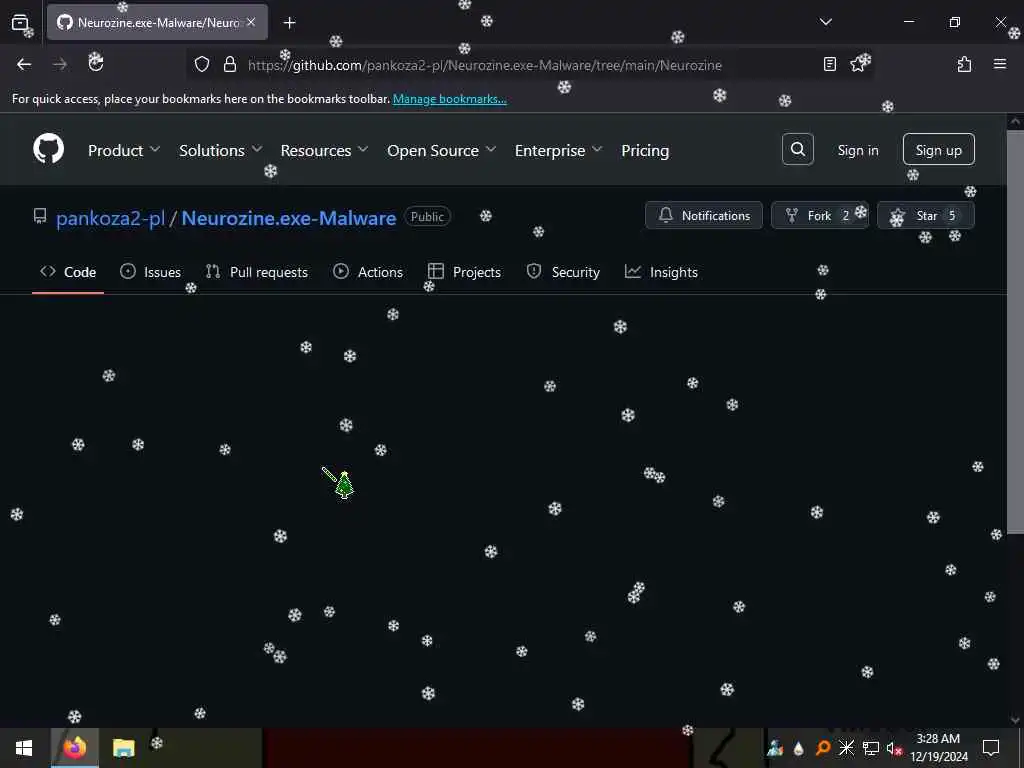Open pankoza2-pl user profile link

110,218
